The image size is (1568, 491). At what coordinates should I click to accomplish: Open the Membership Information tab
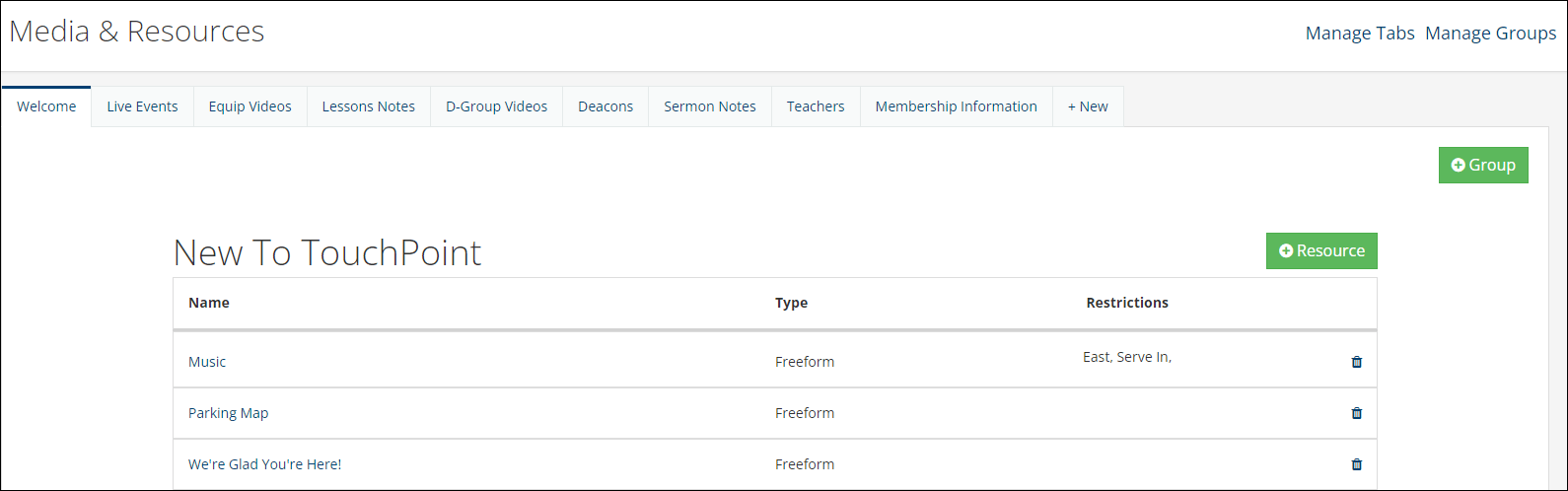pyautogui.click(x=957, y=106)
